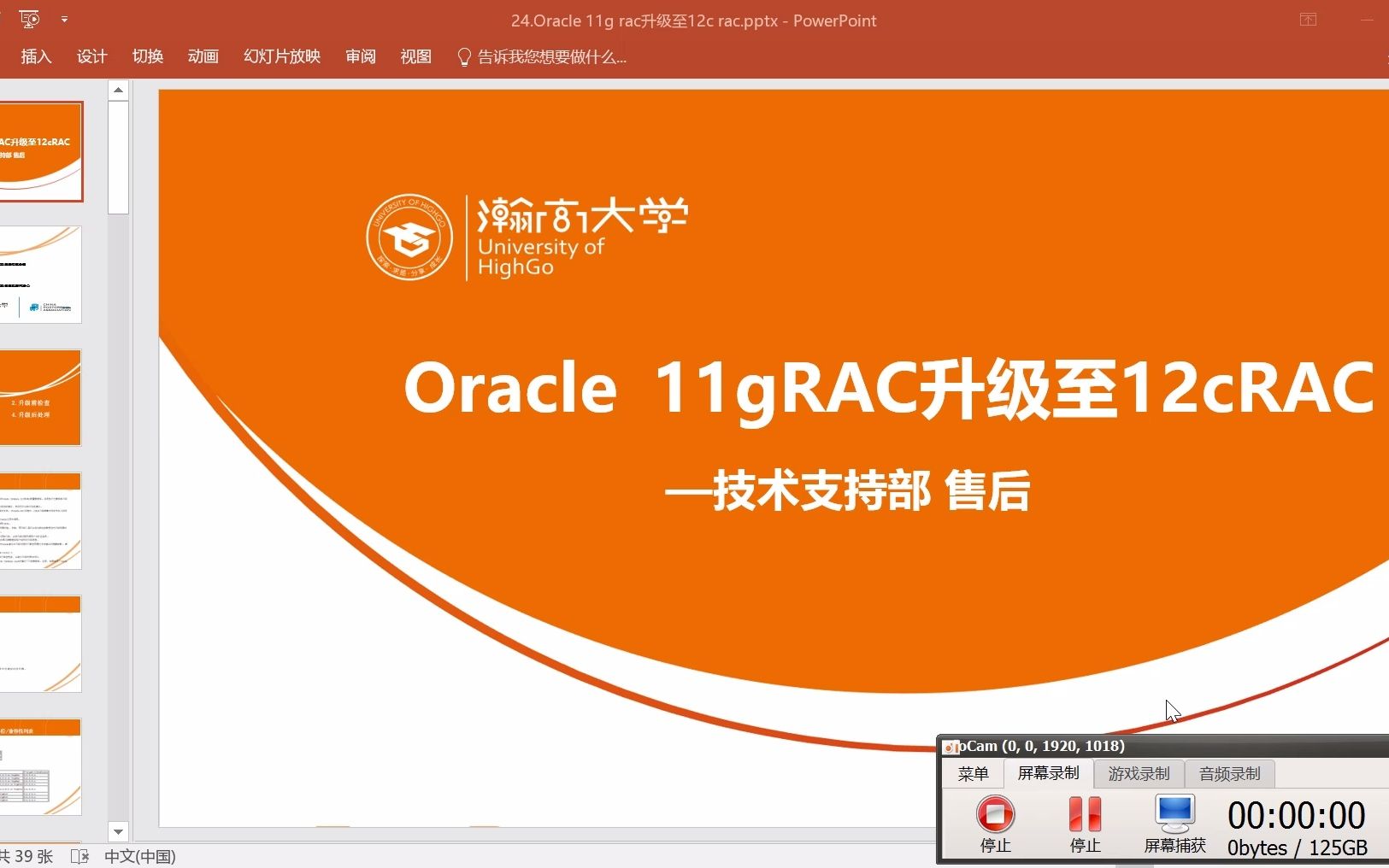Click the red pause bars button in oCam
1389x868 pixels.
point(1085,814)
